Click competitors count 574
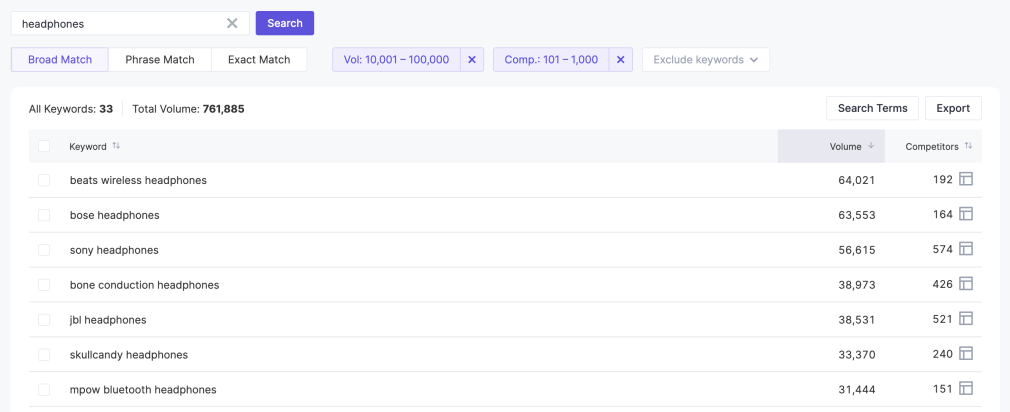Screen dimensions: 1010x412 [x=942, y=249]
